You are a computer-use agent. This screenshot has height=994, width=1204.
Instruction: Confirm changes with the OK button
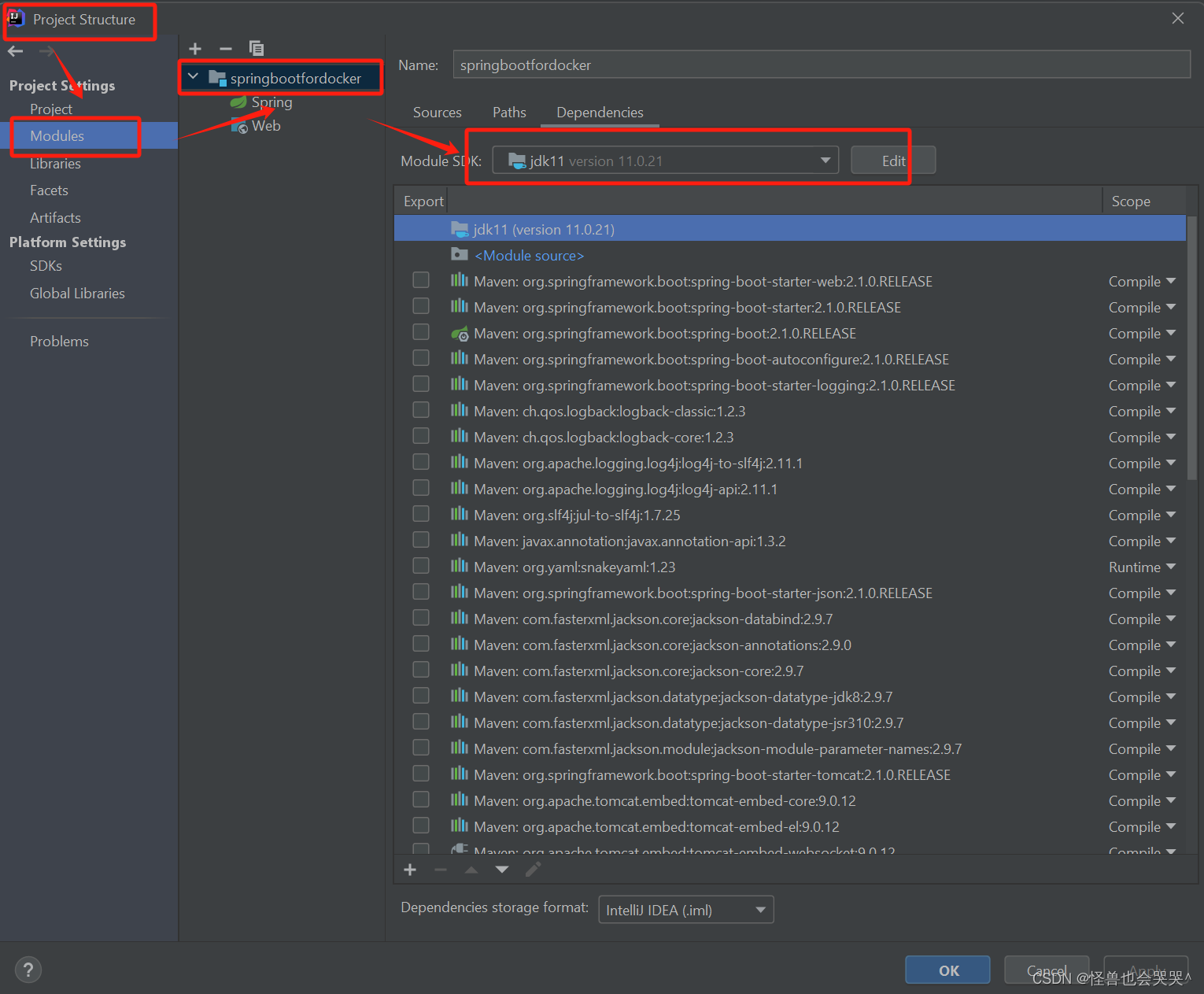(947, 970)
